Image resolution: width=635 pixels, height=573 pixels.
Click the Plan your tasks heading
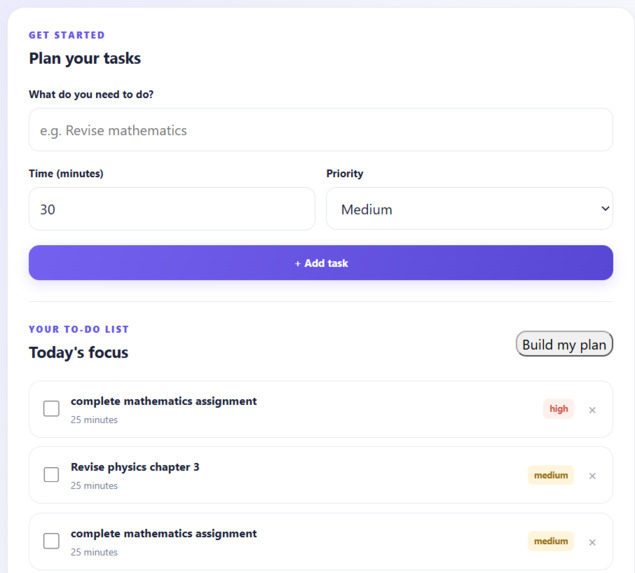pyautogui.click(x=85, y=58)
